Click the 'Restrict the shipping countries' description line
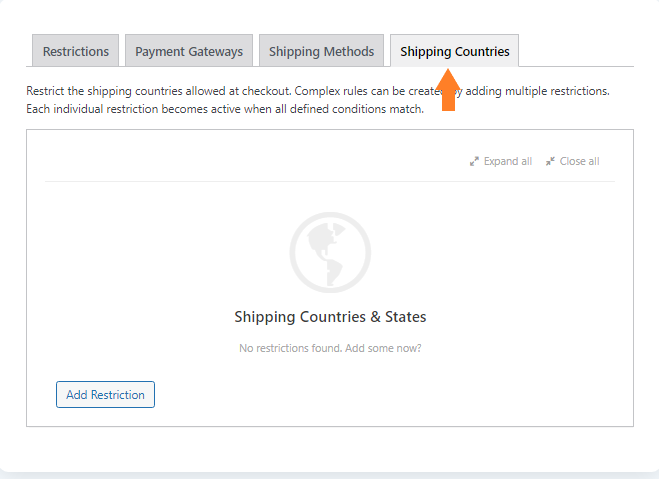This screenshot has height=479, width=659. point(318,91)
